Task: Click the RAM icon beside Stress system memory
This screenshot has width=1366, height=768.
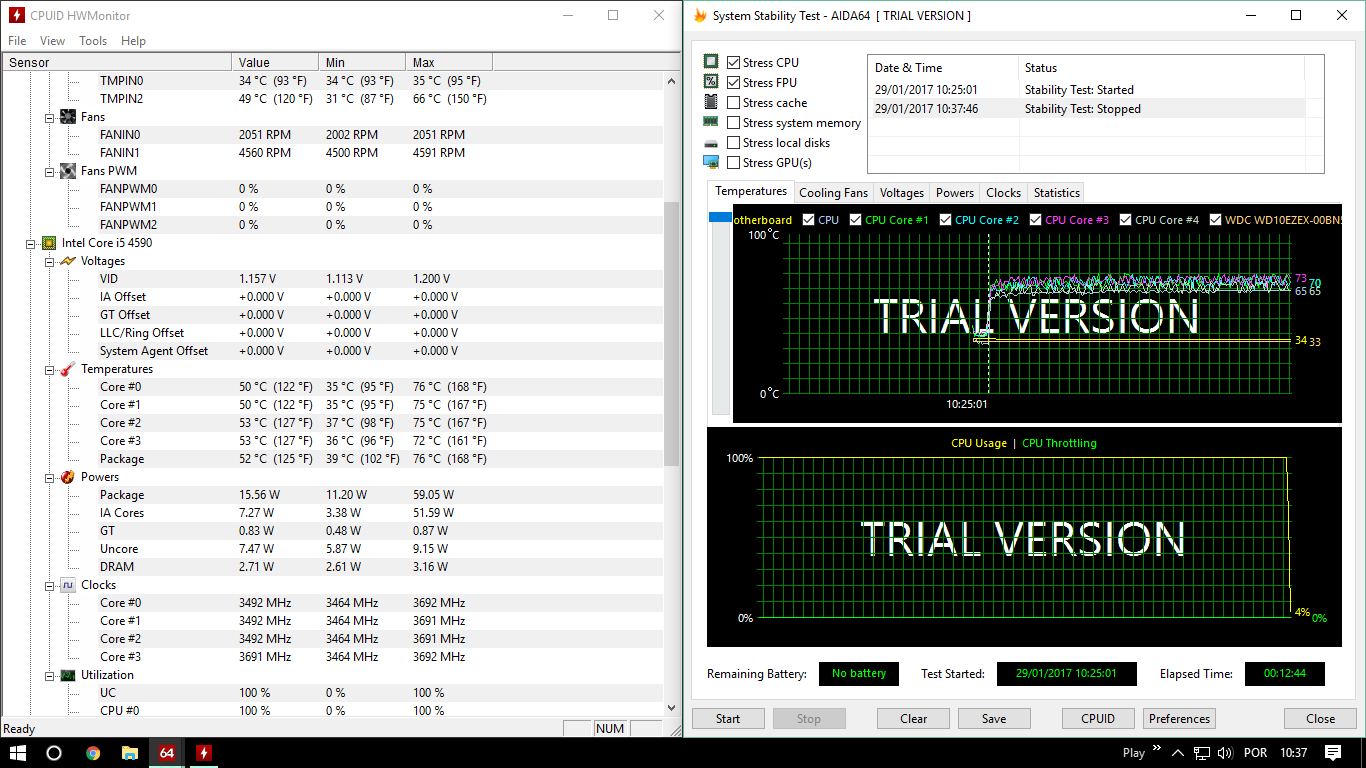Action: point(711,122)
